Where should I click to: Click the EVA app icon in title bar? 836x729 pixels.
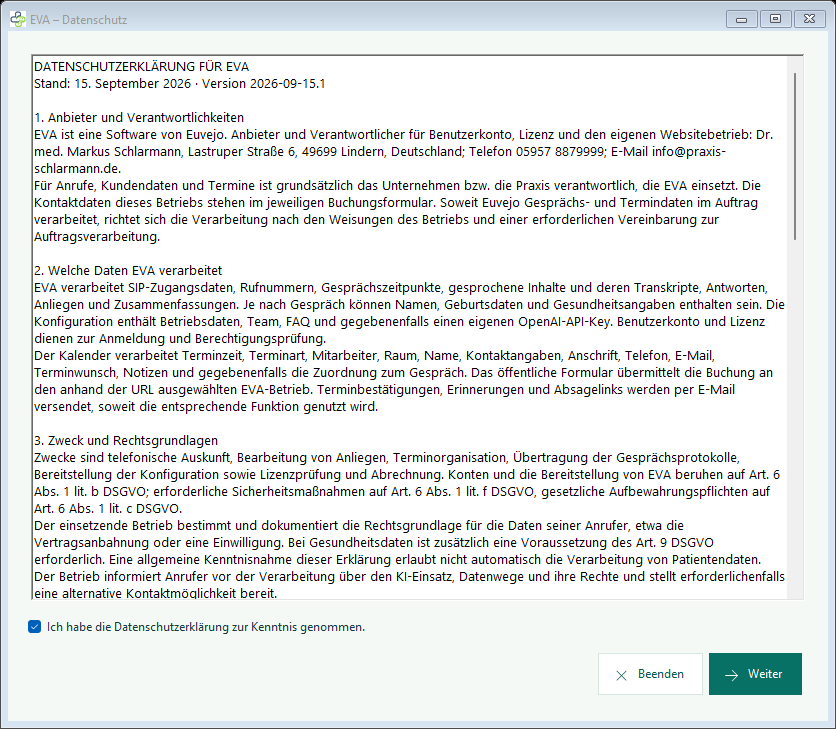tap(18, 19)
